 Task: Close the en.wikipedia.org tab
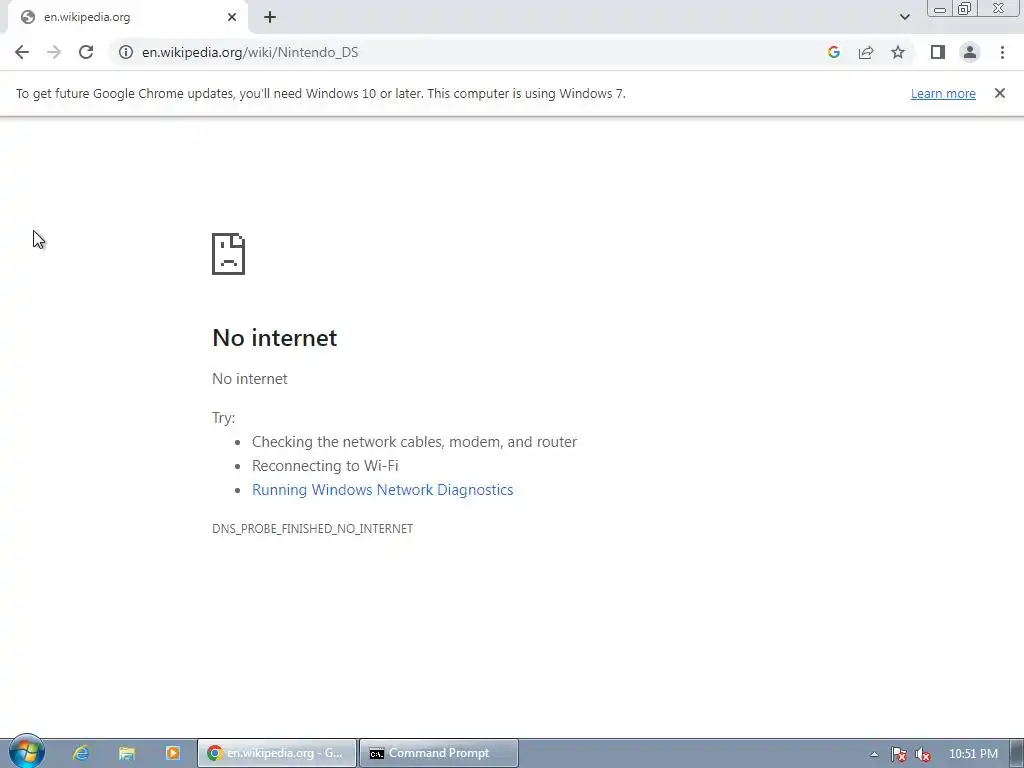[232, 18]
